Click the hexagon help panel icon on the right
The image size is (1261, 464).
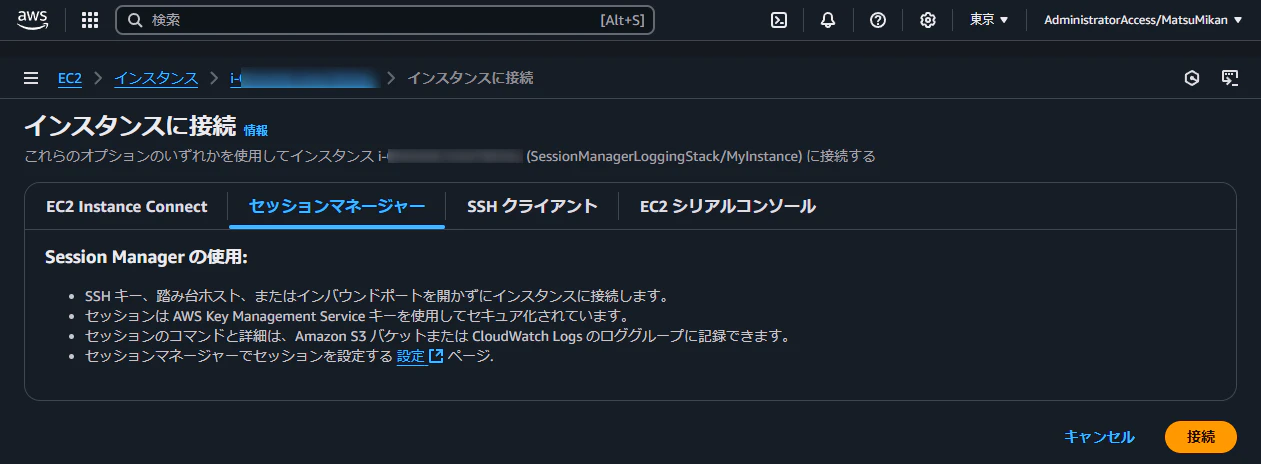pyautogui.click(x=1192, y=78)
